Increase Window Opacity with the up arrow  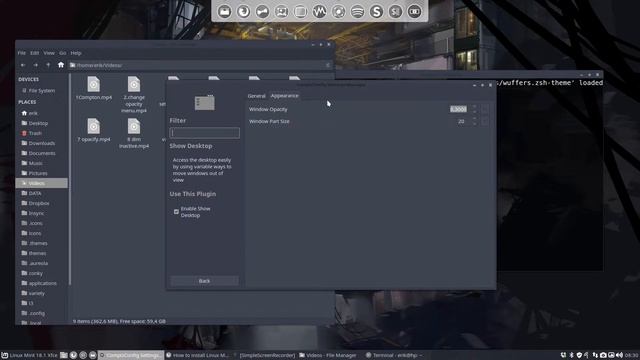[x=474, y=107]
